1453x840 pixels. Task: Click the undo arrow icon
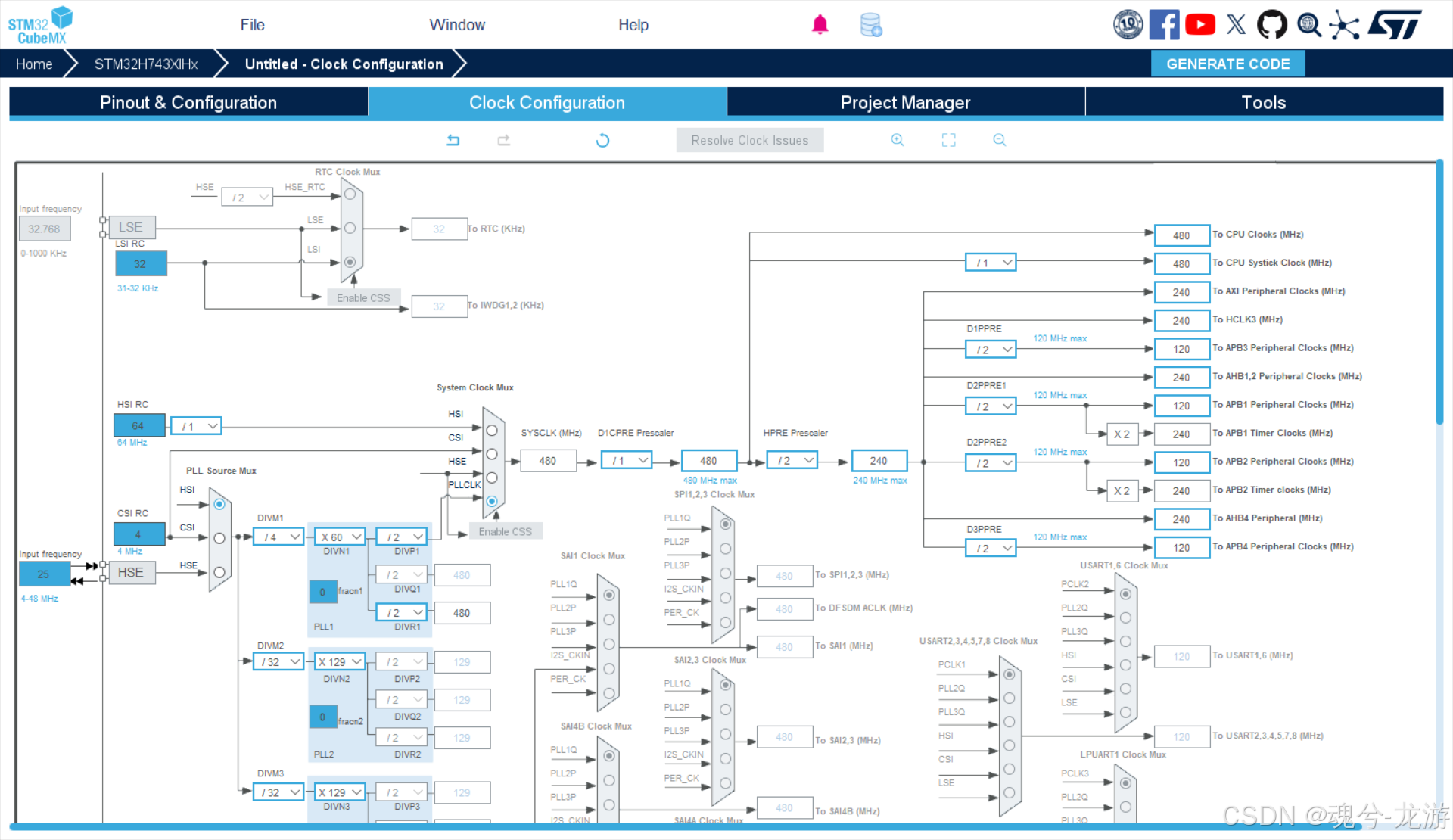[x=453, y=140]
